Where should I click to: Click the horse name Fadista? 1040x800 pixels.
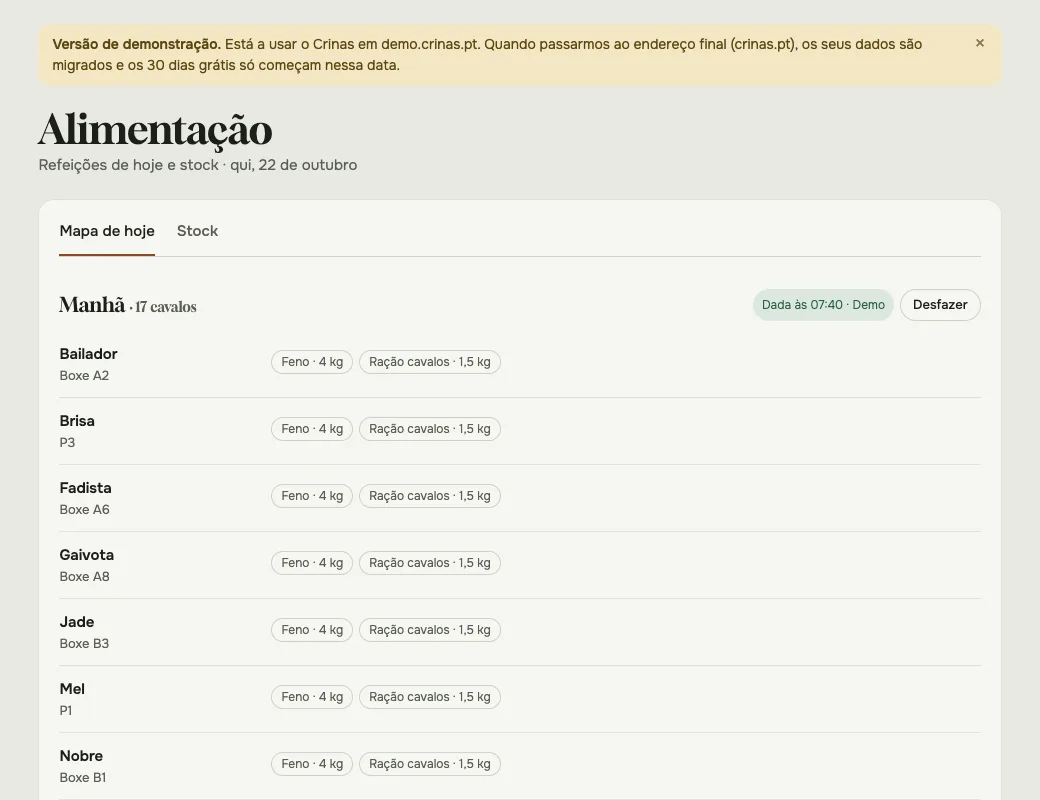coord(86,488)
